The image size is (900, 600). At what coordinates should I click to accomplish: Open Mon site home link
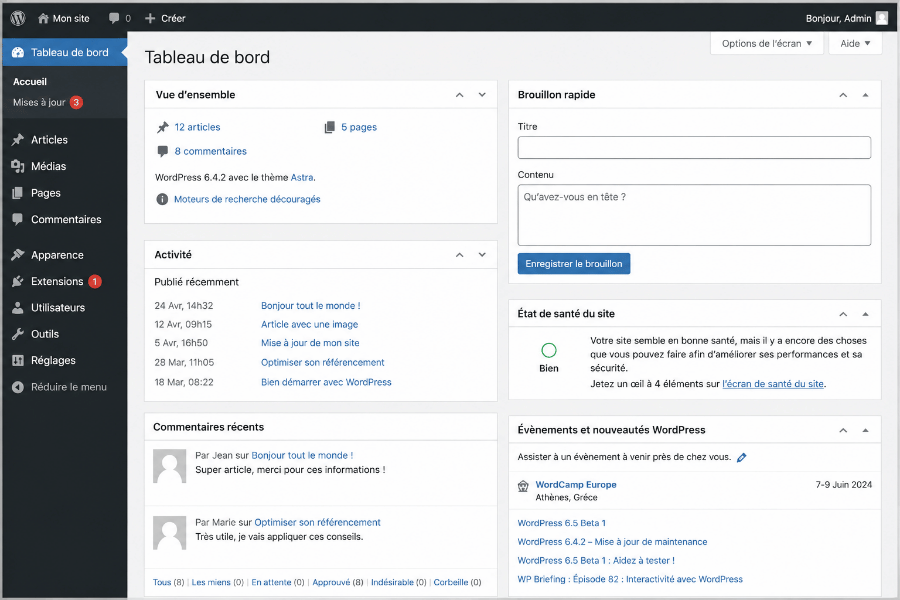click(x=64, y=18)
